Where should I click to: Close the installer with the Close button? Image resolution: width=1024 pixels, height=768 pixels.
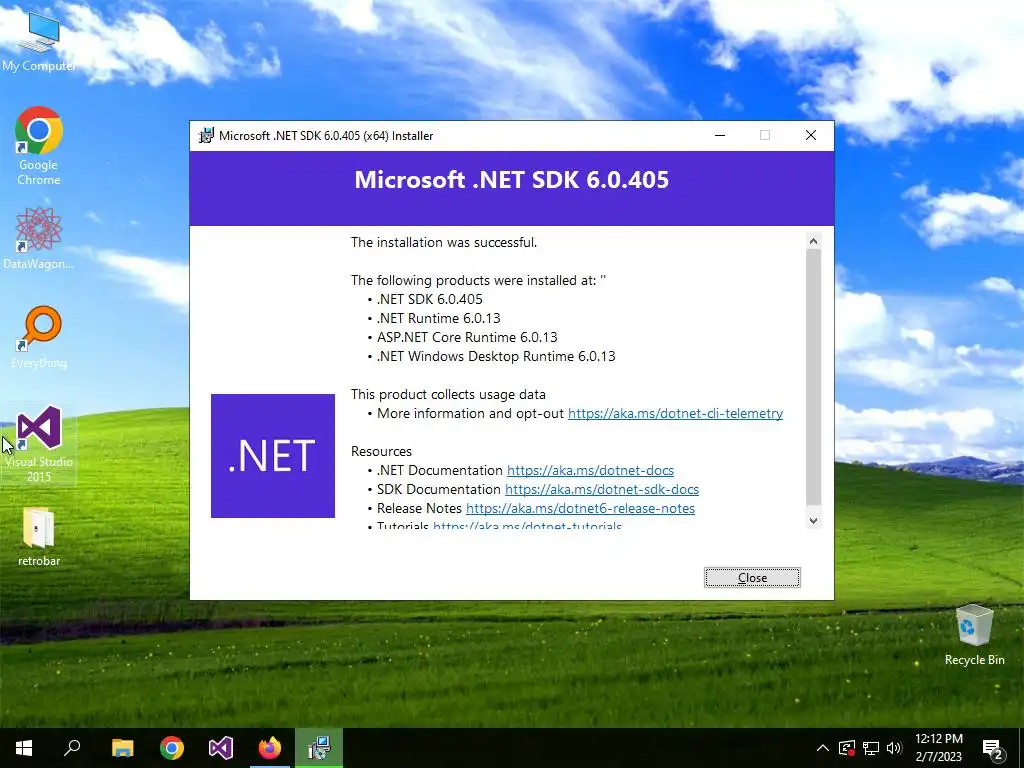click(752, 577)
